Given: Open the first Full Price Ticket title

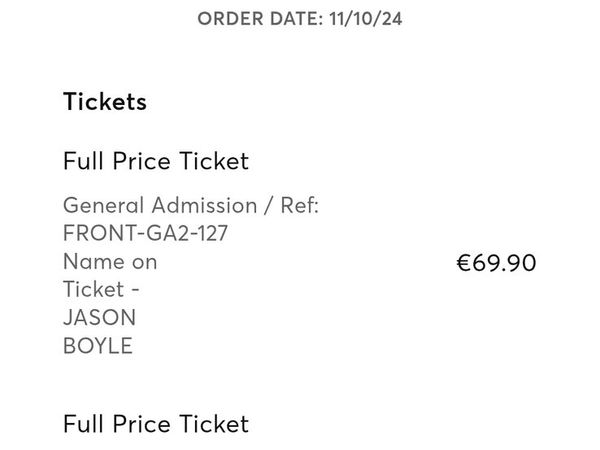Looking at the screenshot, I should point(156,161).
